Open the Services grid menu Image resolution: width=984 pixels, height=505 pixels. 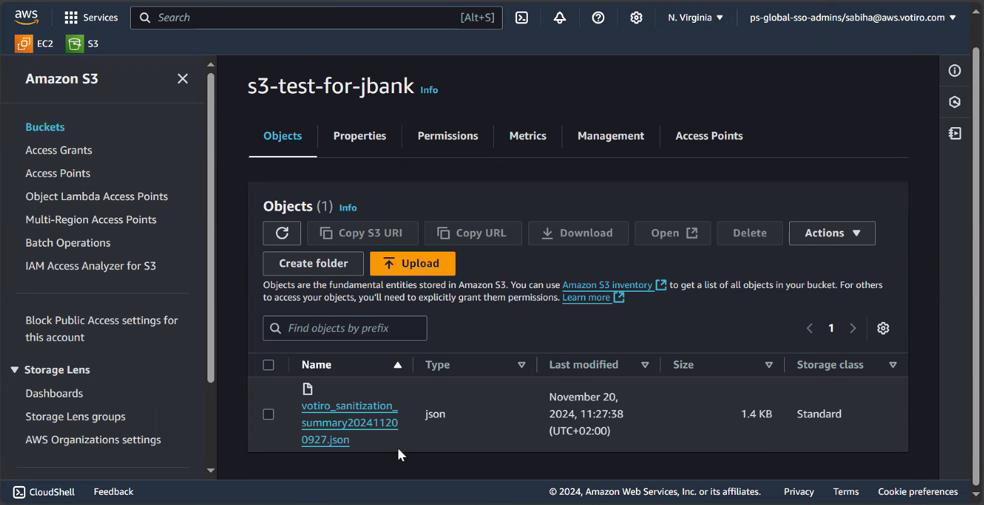pos(91,18)
